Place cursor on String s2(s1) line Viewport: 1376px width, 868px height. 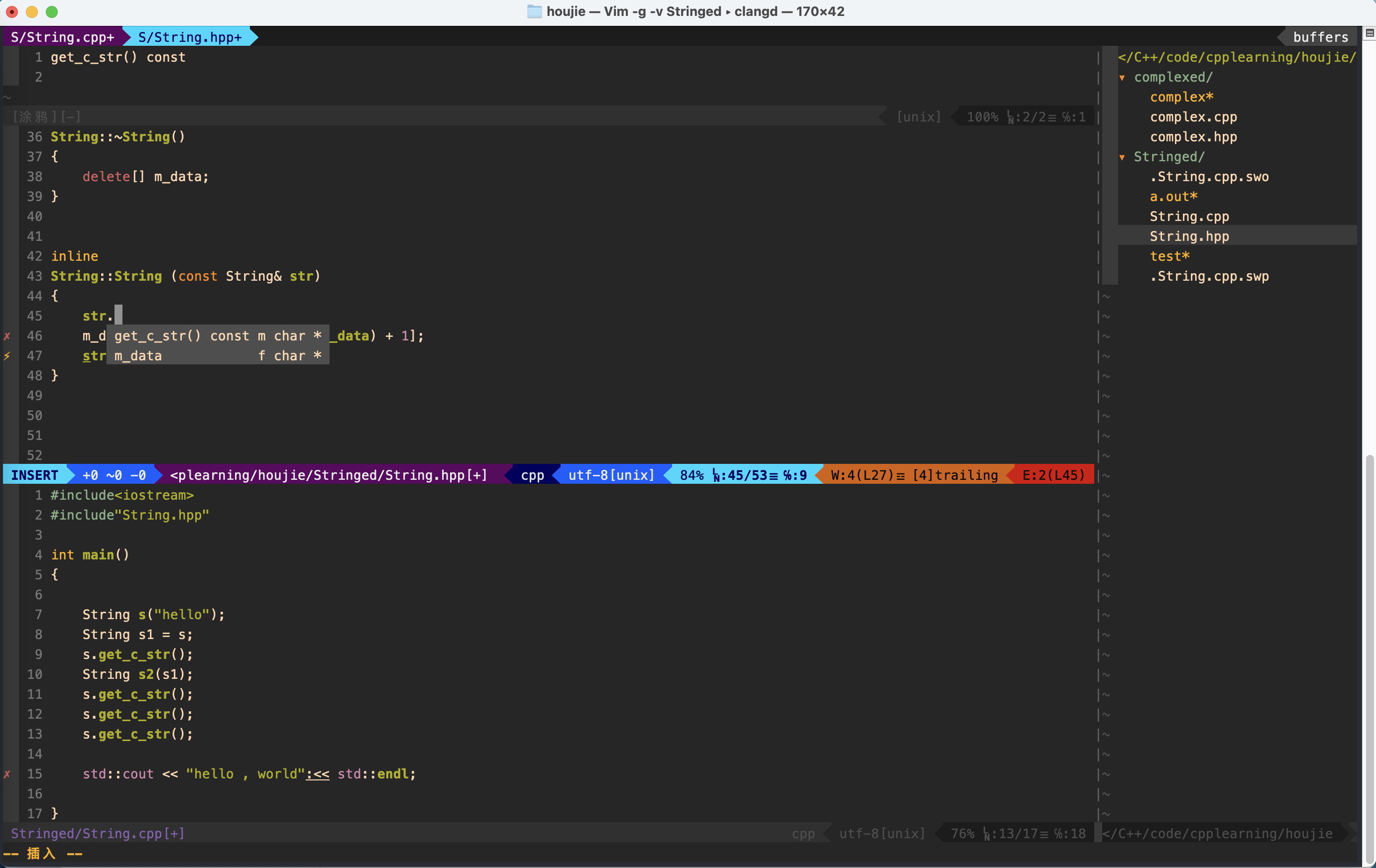click(138, 674)
